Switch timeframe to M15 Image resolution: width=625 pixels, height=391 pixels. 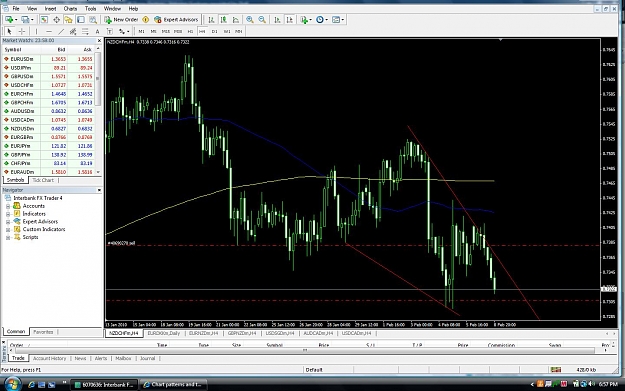coord(165,31)
